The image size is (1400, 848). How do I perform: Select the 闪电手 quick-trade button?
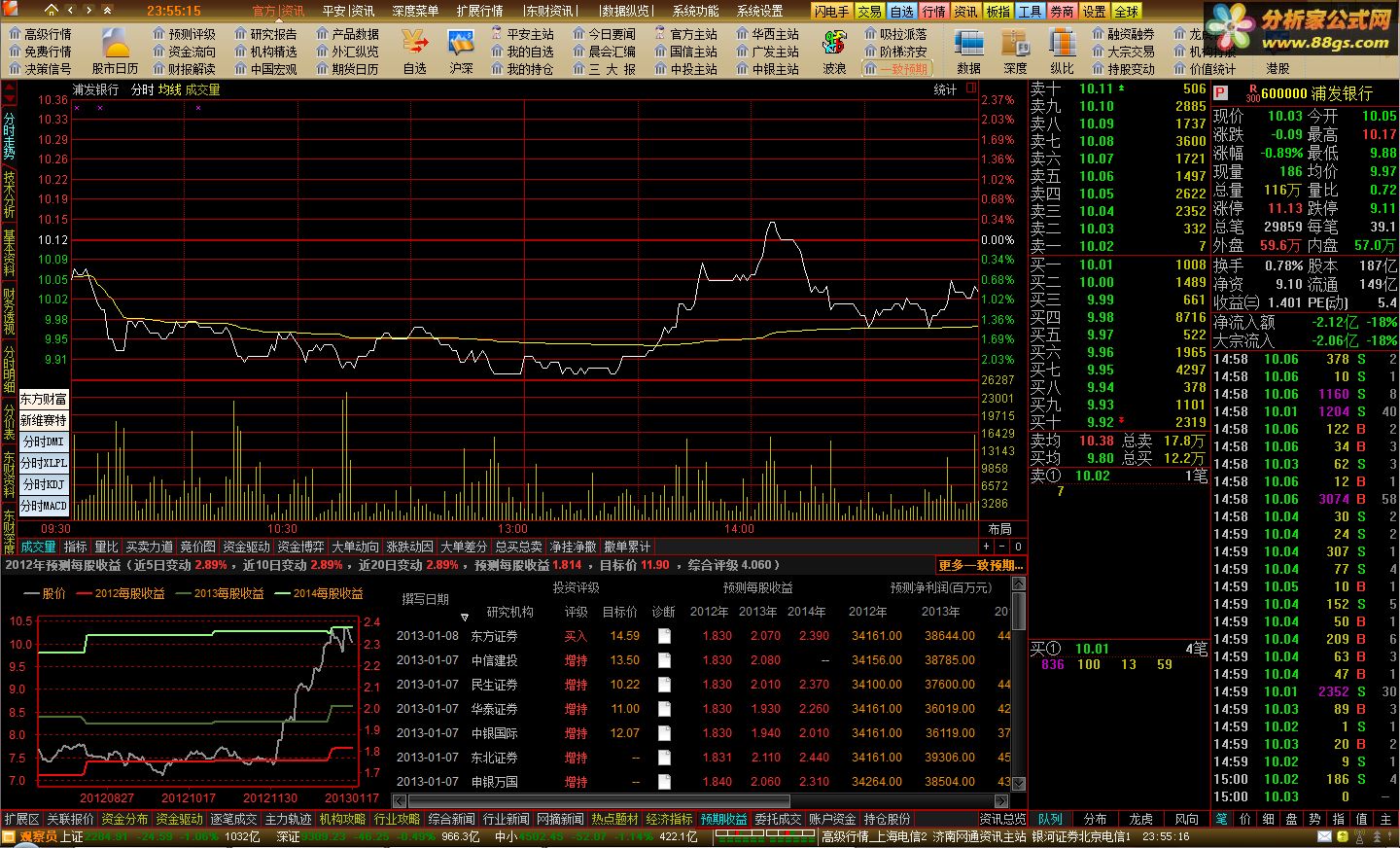click(x=831, y=11)
